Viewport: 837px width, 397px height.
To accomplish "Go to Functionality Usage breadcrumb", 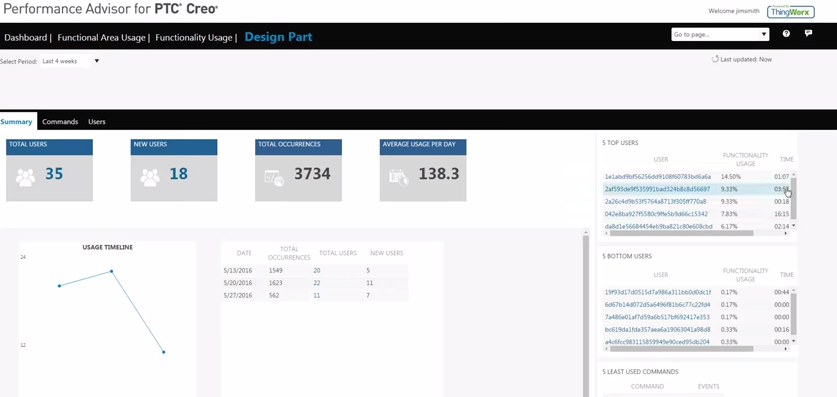I will click(x=194, y=38).
